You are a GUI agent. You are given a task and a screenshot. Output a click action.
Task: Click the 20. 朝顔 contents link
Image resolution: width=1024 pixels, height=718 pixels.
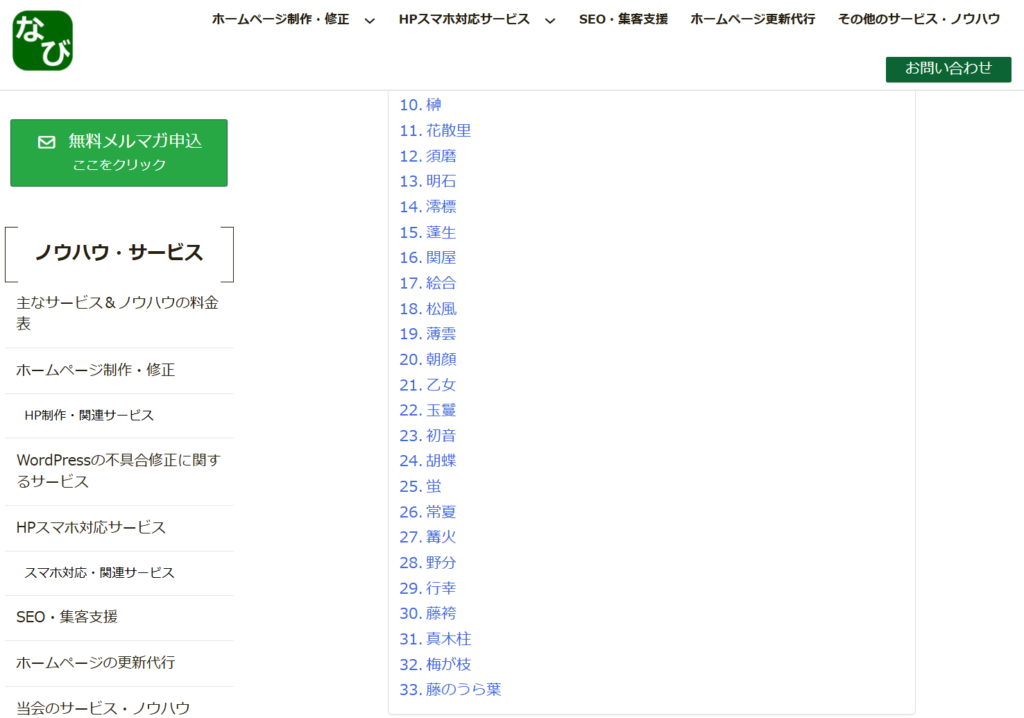(428, 359)
